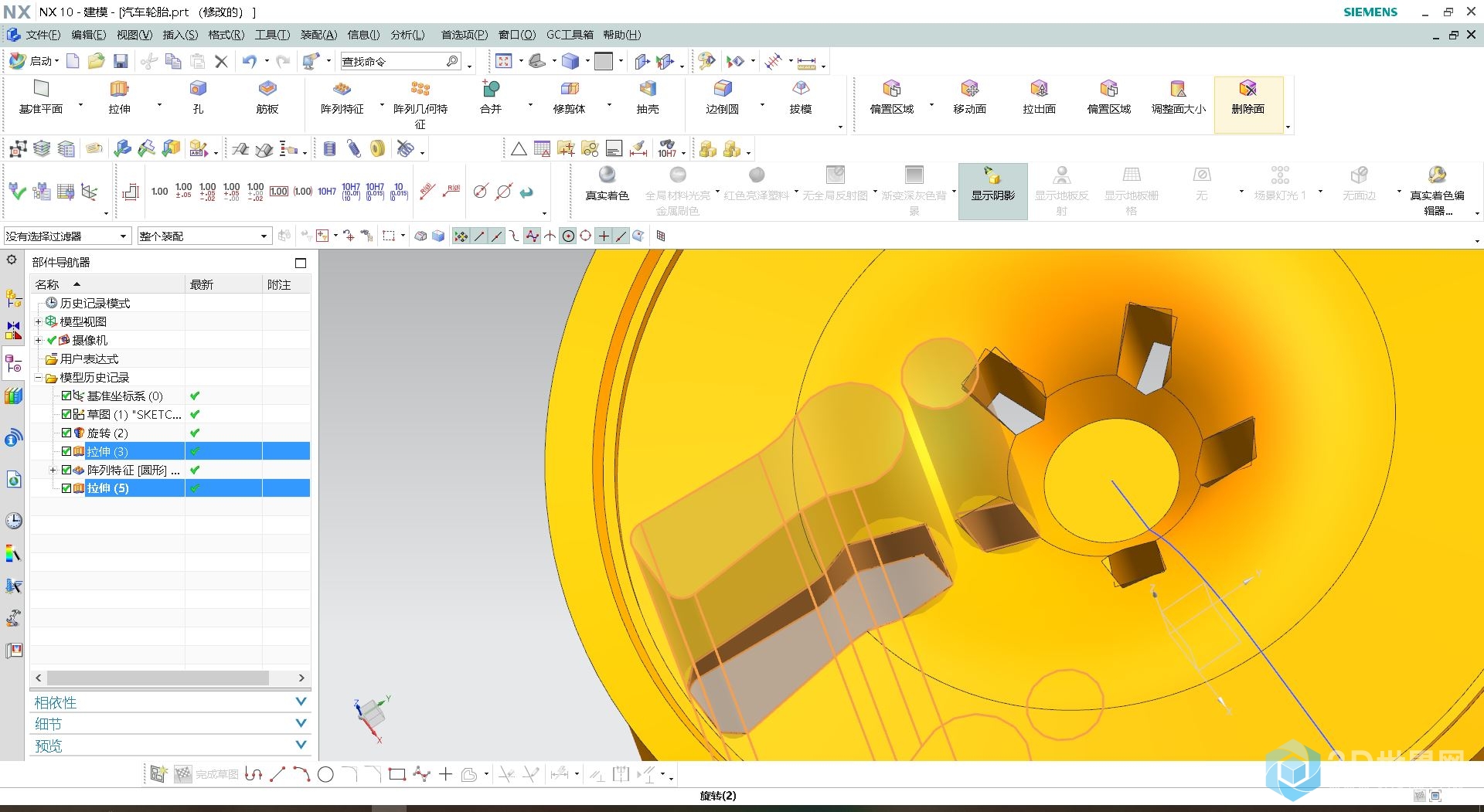Uncheck the 拉伸 (3) feature checkbox
The image size is (1484, 812).
(x=66, y=451)
